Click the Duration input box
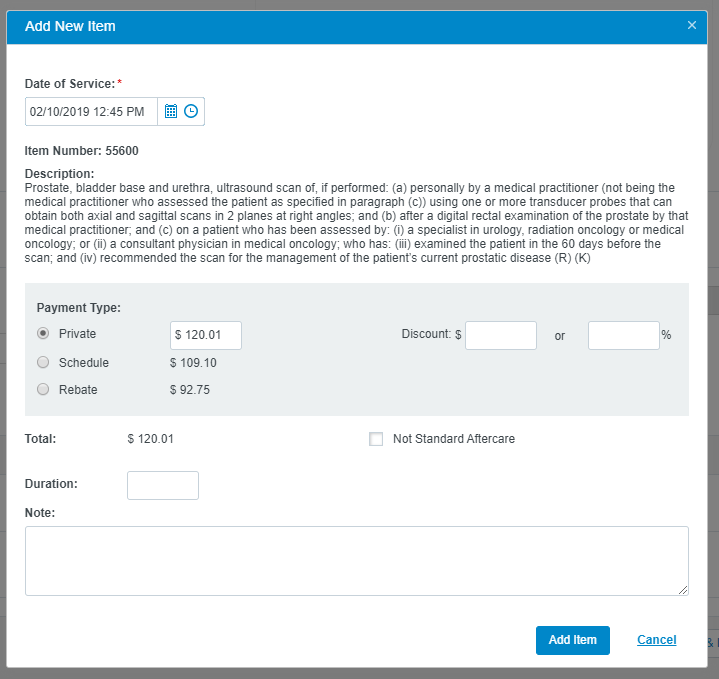Screen dimensions: 719x679 pos(163,485)
